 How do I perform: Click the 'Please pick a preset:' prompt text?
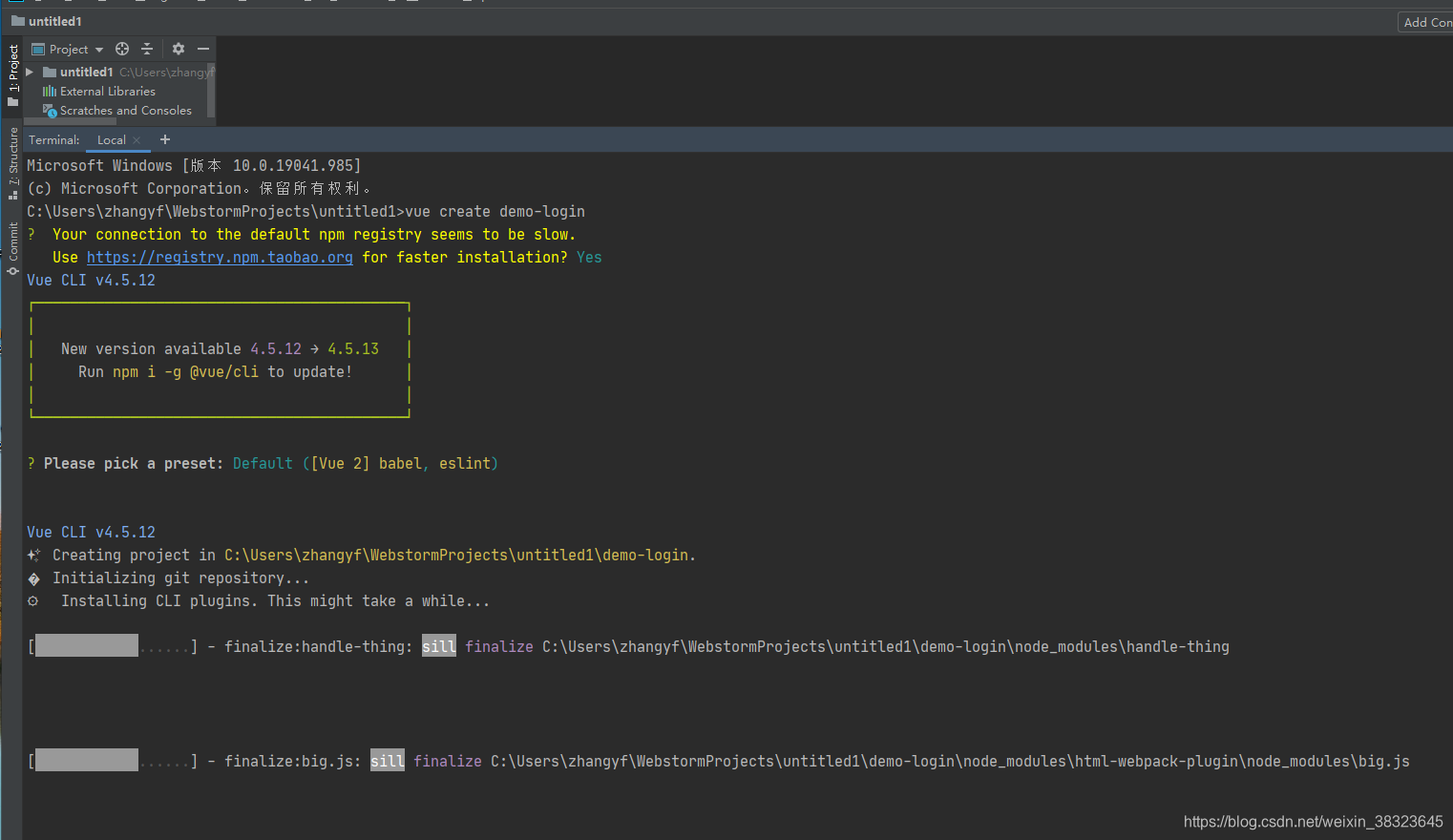(134, 464)
